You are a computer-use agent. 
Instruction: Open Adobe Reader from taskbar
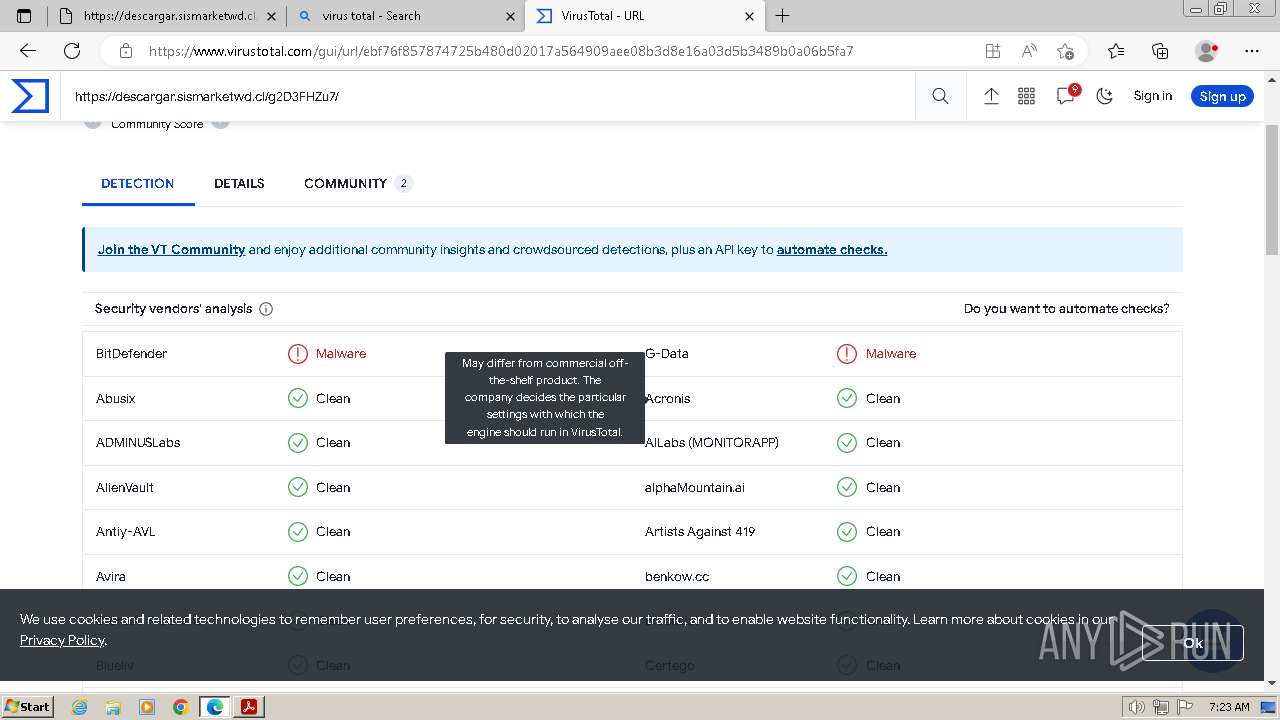[x=249, y=707]
